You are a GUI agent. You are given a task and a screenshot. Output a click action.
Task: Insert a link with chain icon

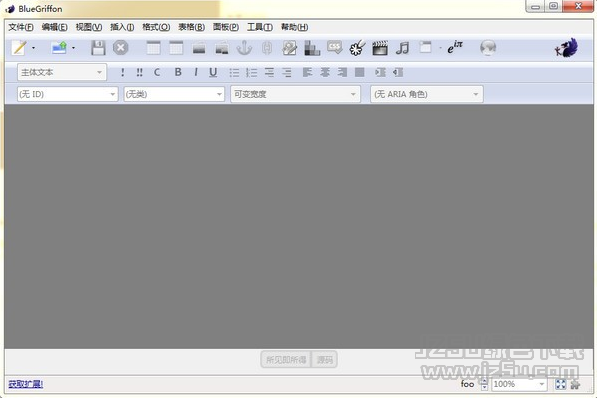[x=267, y=48]
